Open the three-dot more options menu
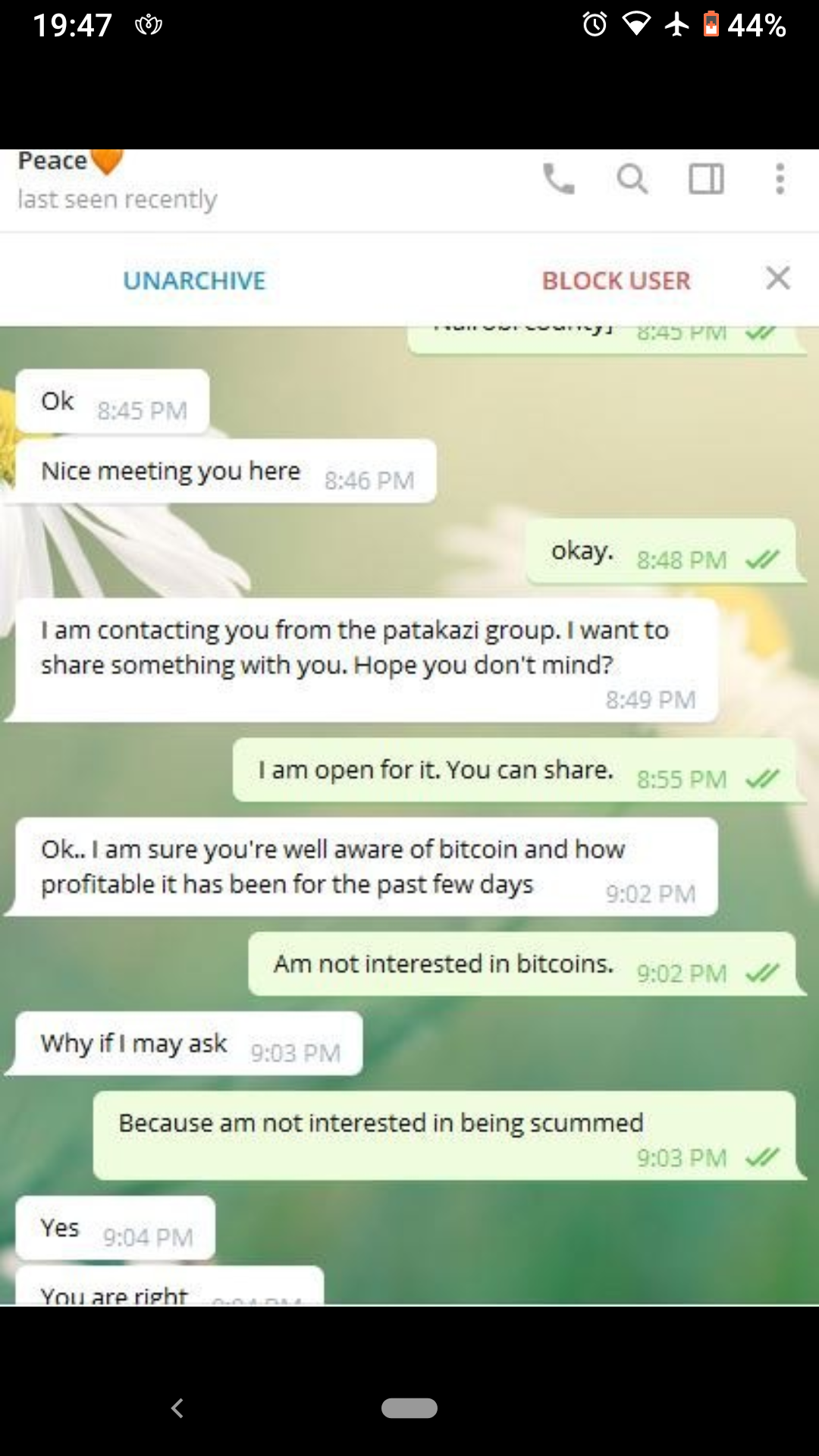 (780, 180)
